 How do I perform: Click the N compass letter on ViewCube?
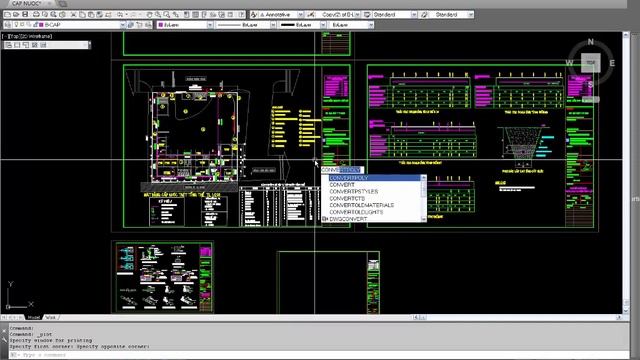590,42
